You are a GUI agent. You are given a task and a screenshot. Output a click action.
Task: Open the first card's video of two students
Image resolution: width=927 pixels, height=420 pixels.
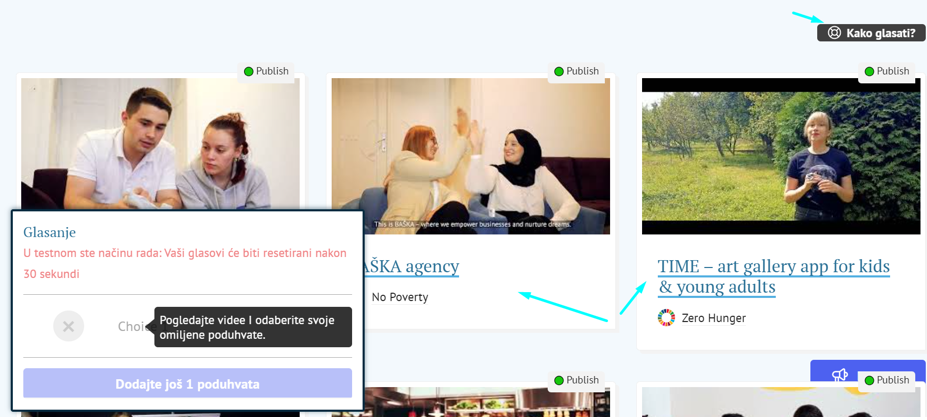pos(160,140)
